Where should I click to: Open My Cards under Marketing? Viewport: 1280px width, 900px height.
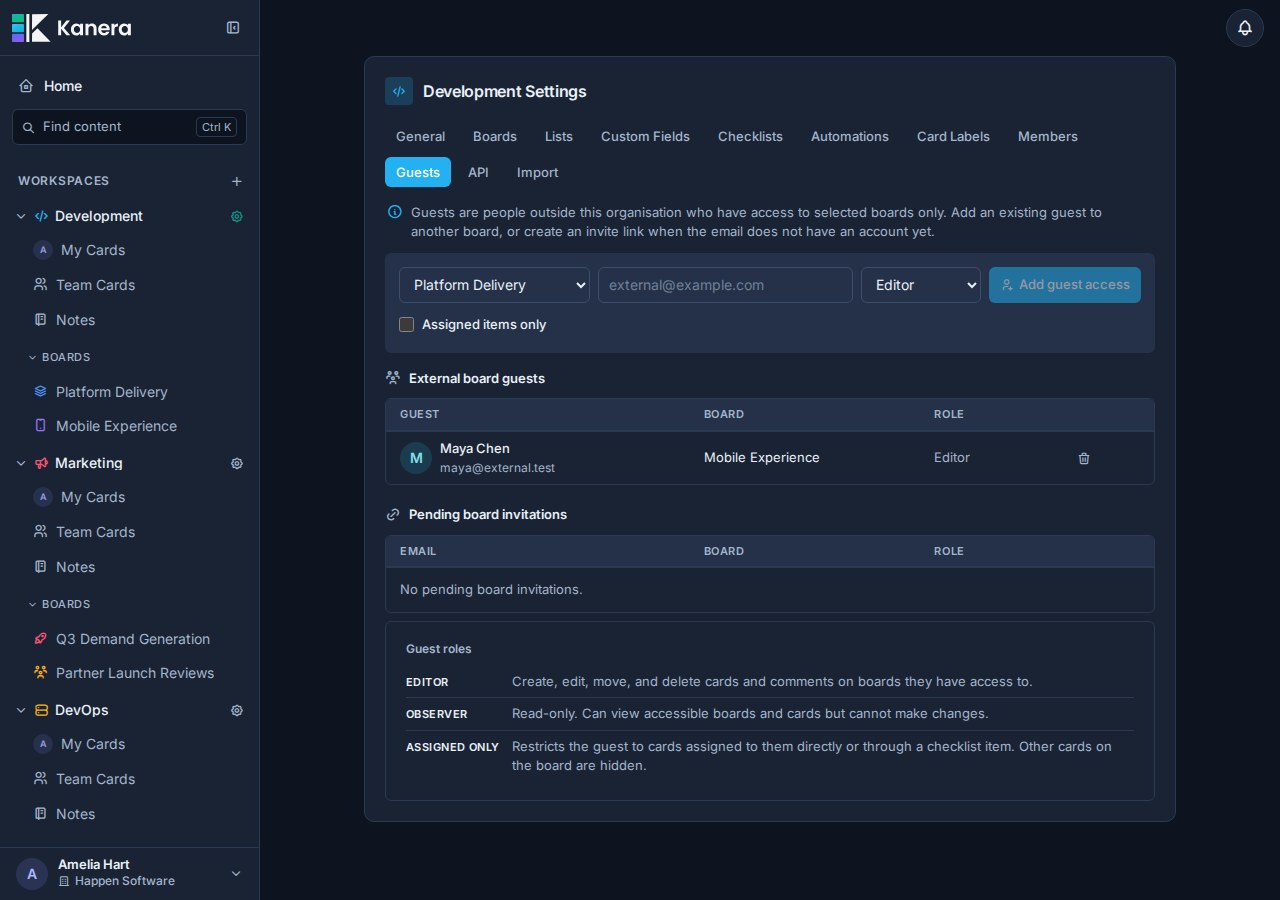(93, 497)
